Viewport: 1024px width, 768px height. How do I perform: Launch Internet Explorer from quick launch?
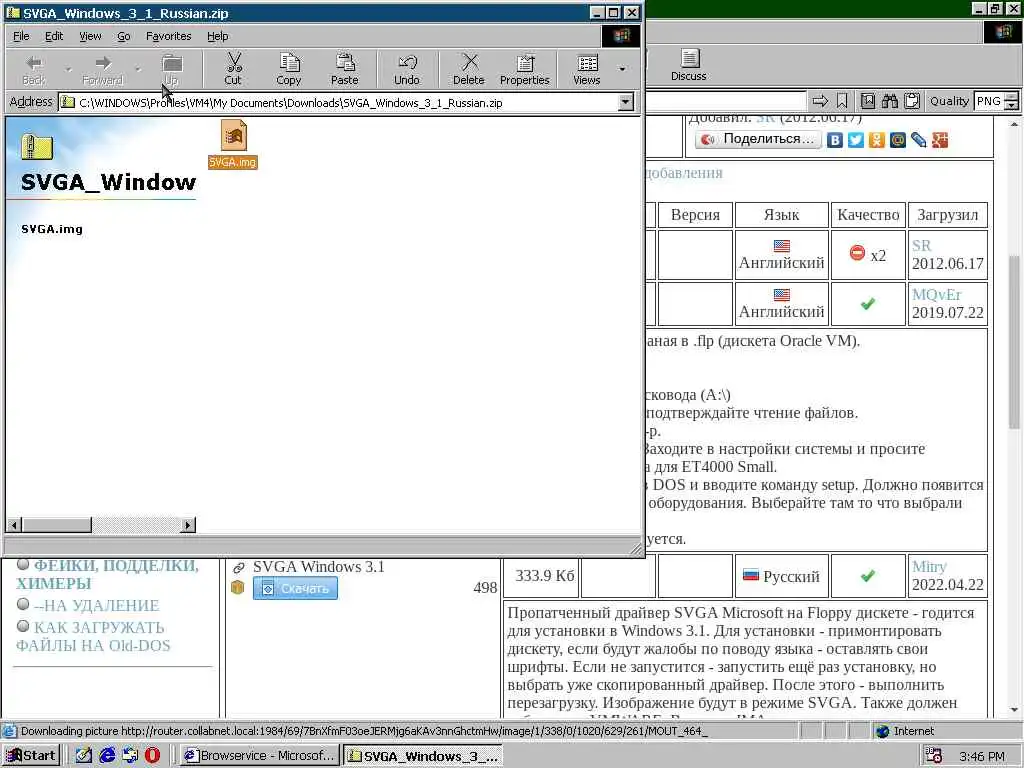(x=107, y=756)
